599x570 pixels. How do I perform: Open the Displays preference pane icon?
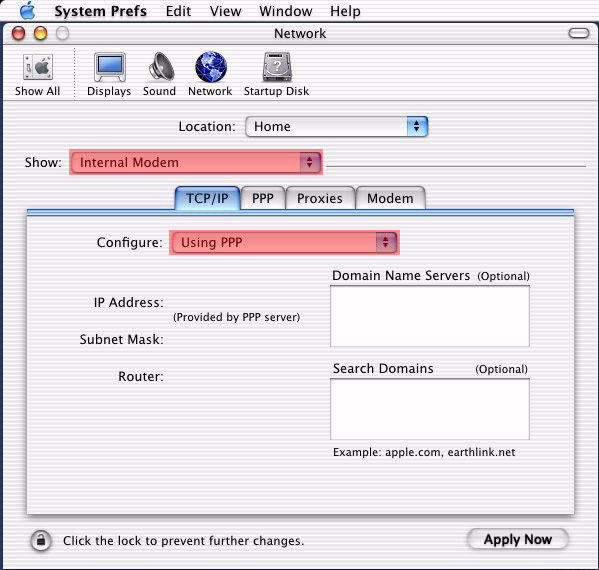110,67
